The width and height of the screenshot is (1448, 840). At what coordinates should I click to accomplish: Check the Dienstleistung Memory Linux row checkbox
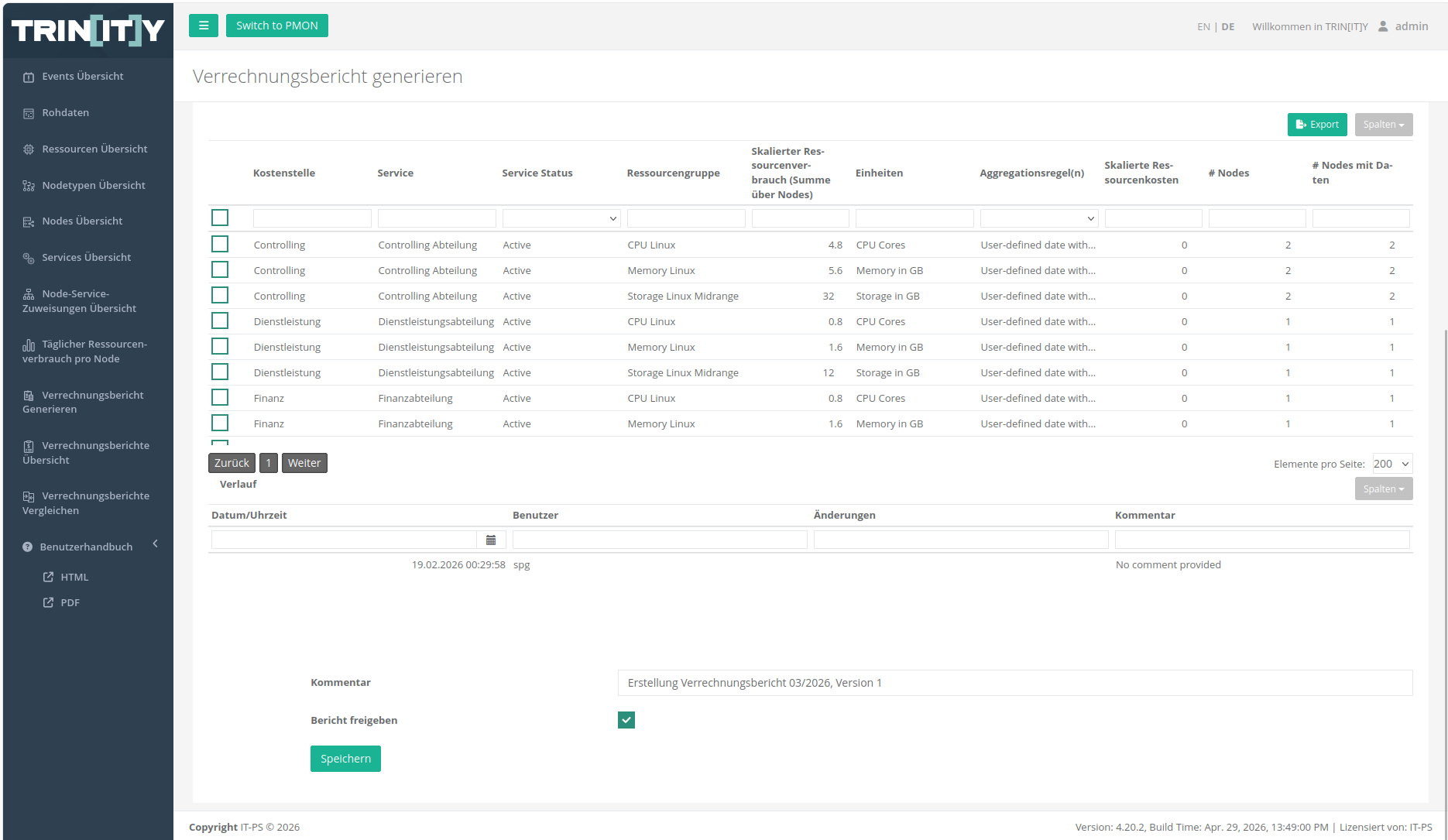[220, 346]
